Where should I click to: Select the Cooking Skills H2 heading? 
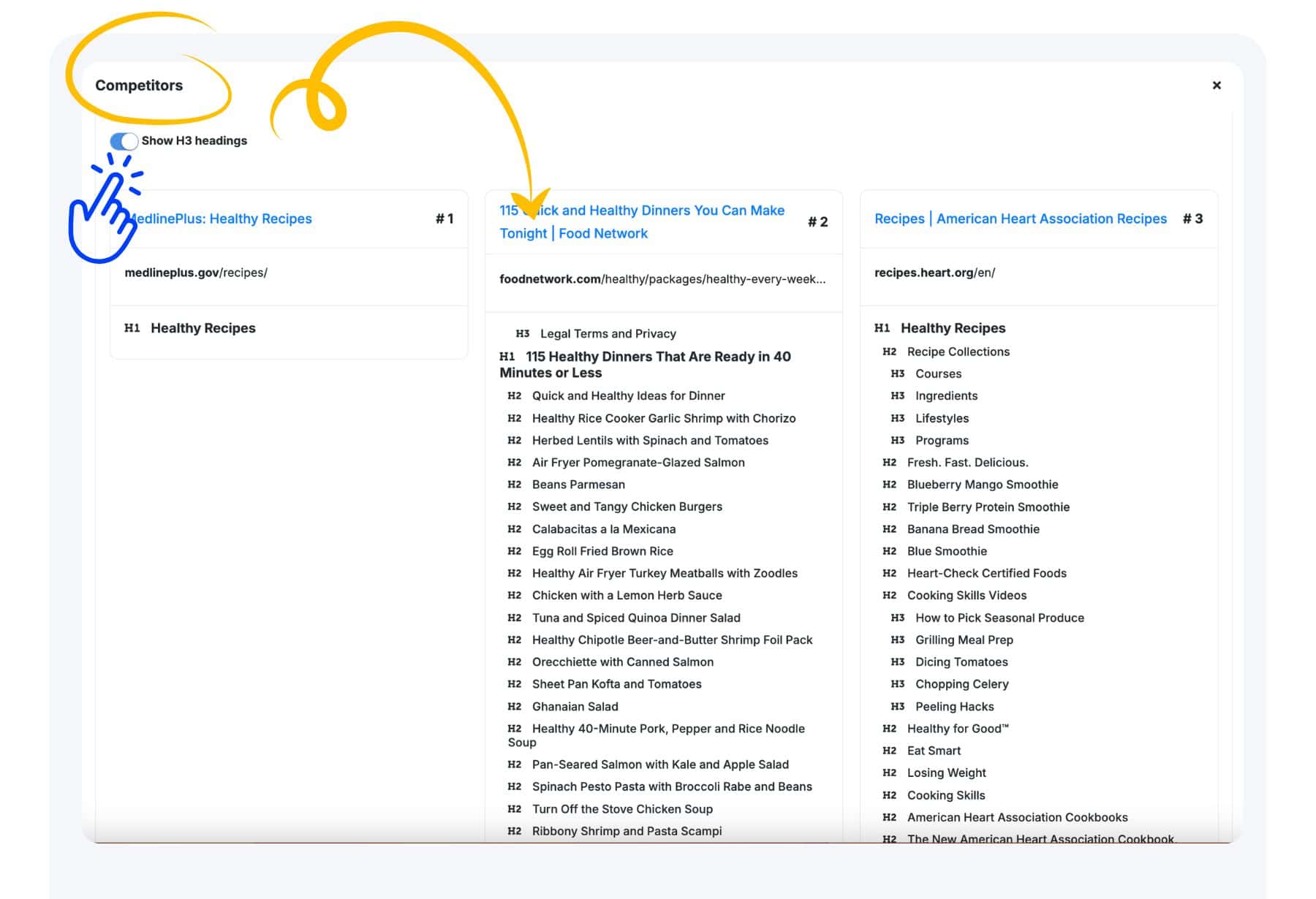946,795
